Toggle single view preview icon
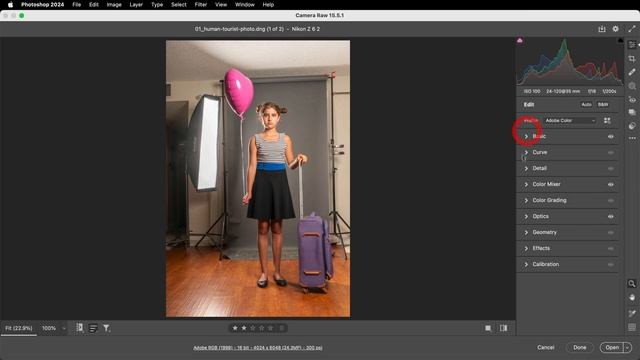The width and height of the screenshot is (640, 360). 488,328
